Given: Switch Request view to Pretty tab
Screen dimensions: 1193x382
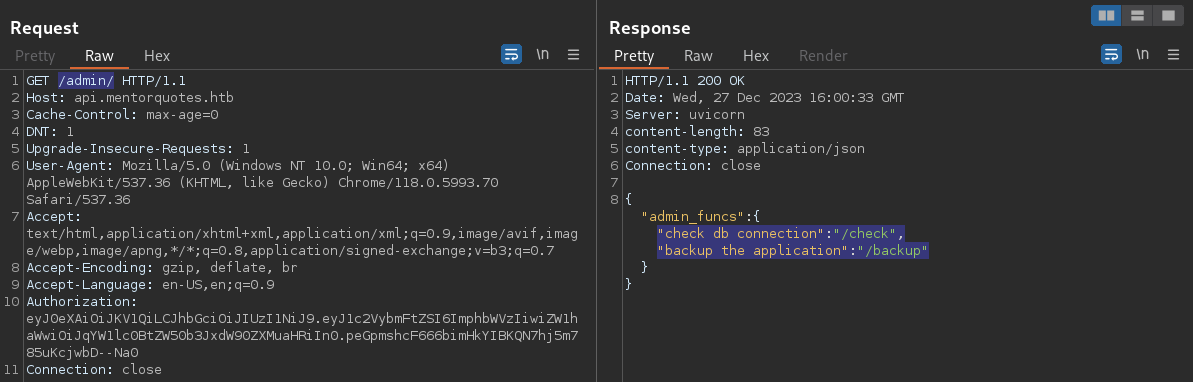Looking at the screenshot, I should pos(35,56).
